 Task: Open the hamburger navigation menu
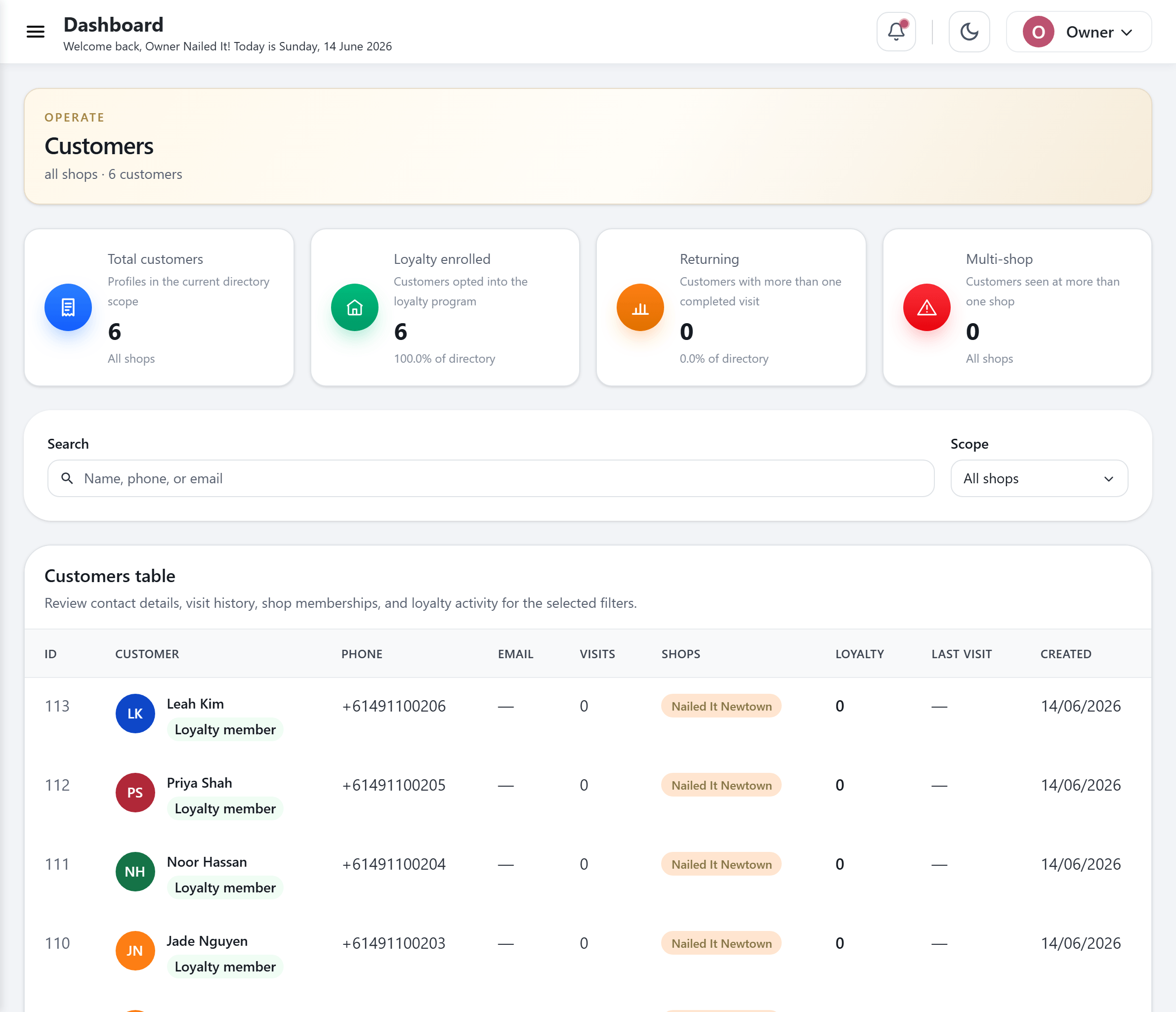pyautogui.click(x=35, y=32)
